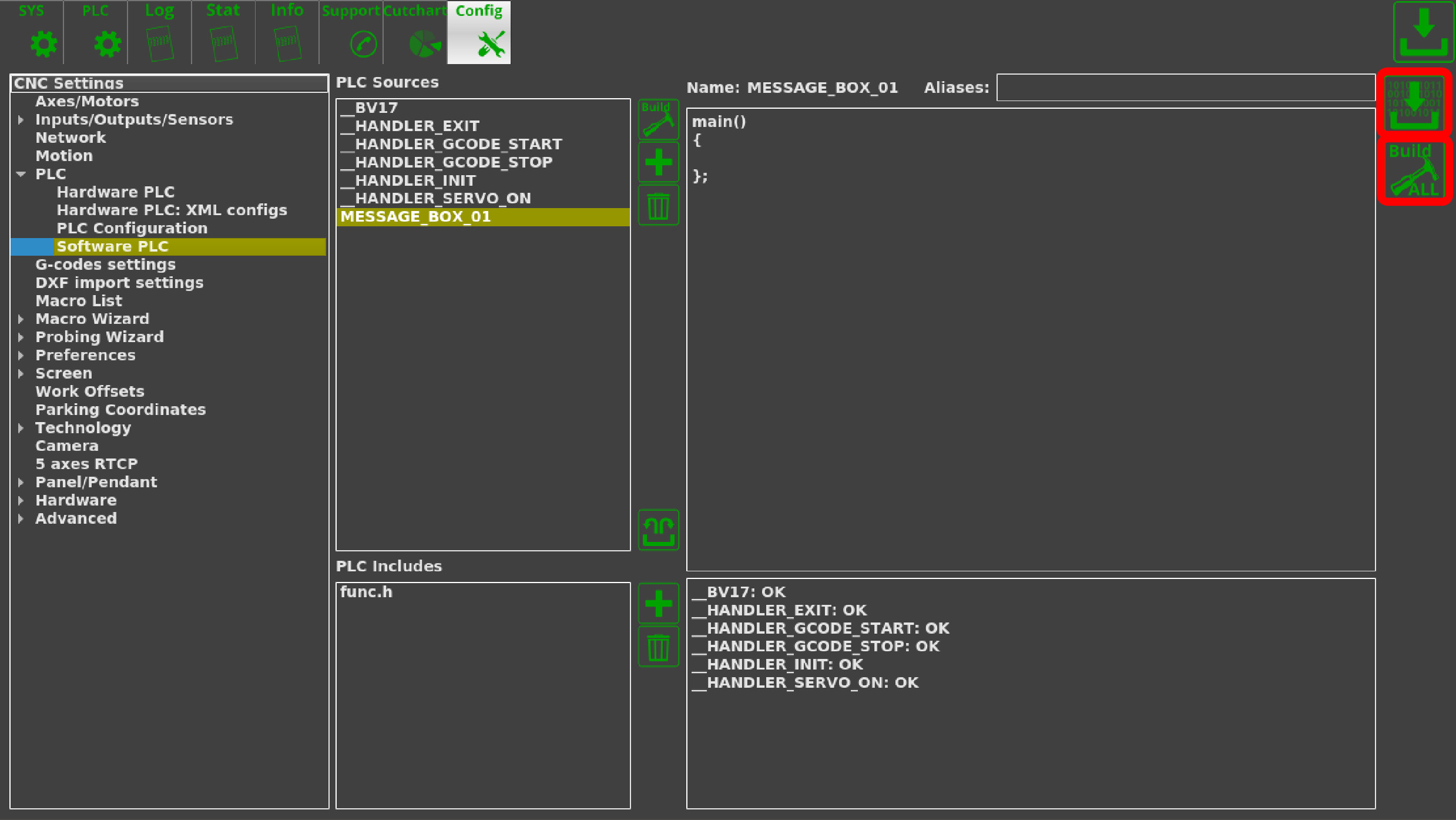Switch to the Log tab
The image size is (1456, 820).
coord(159,32)
